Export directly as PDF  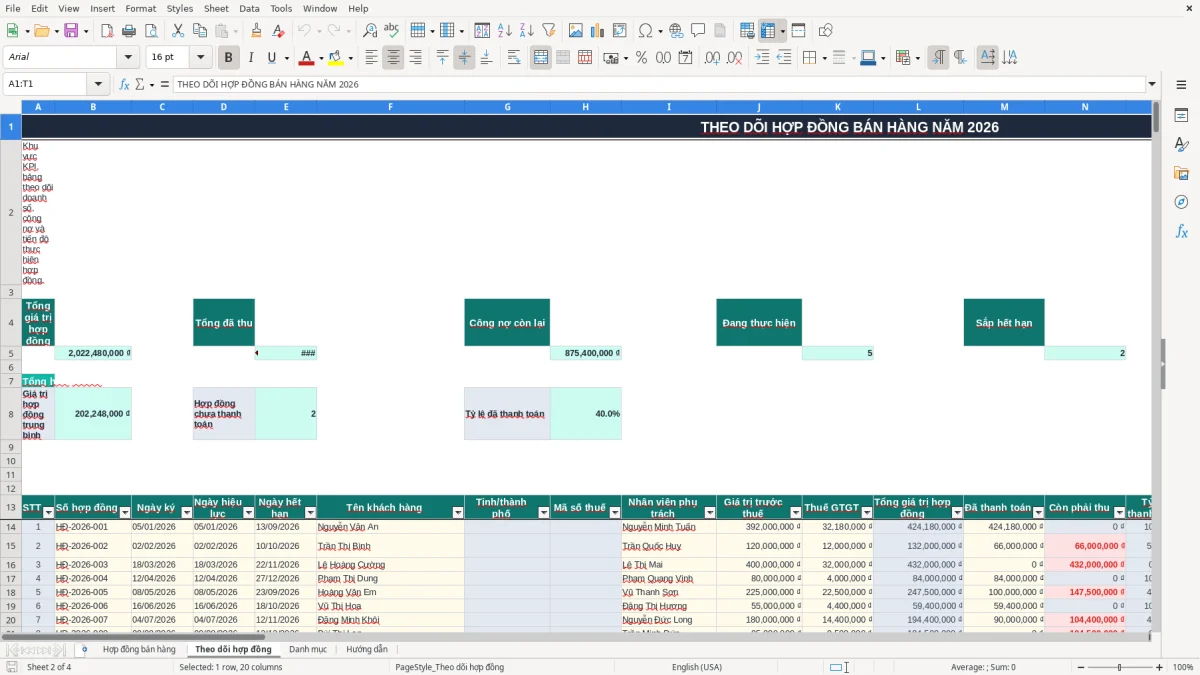pyautogui.click(x=107, y=31)
